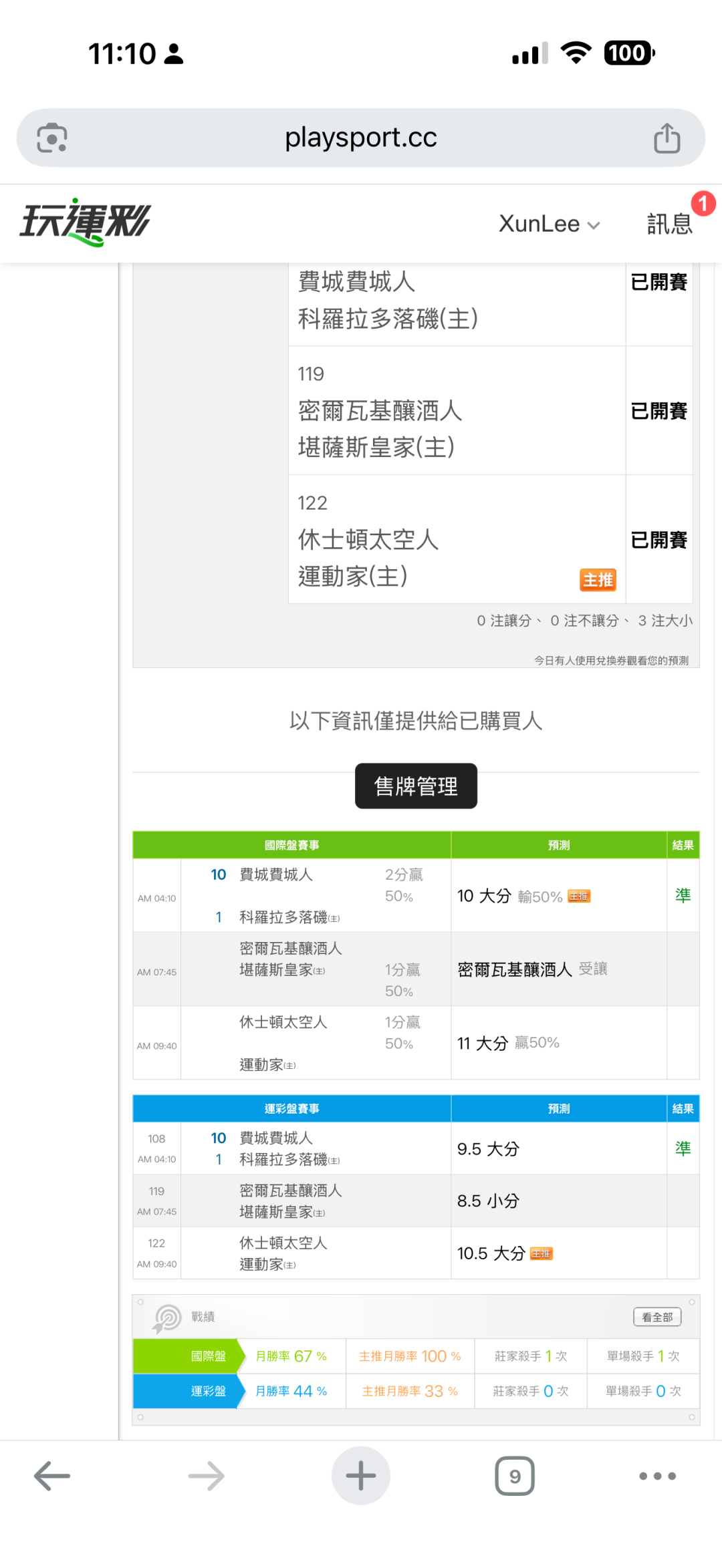This screenshot has width=722, height=1568.
Task: Open a new tab with plus button
Action: pos(361,1476)
